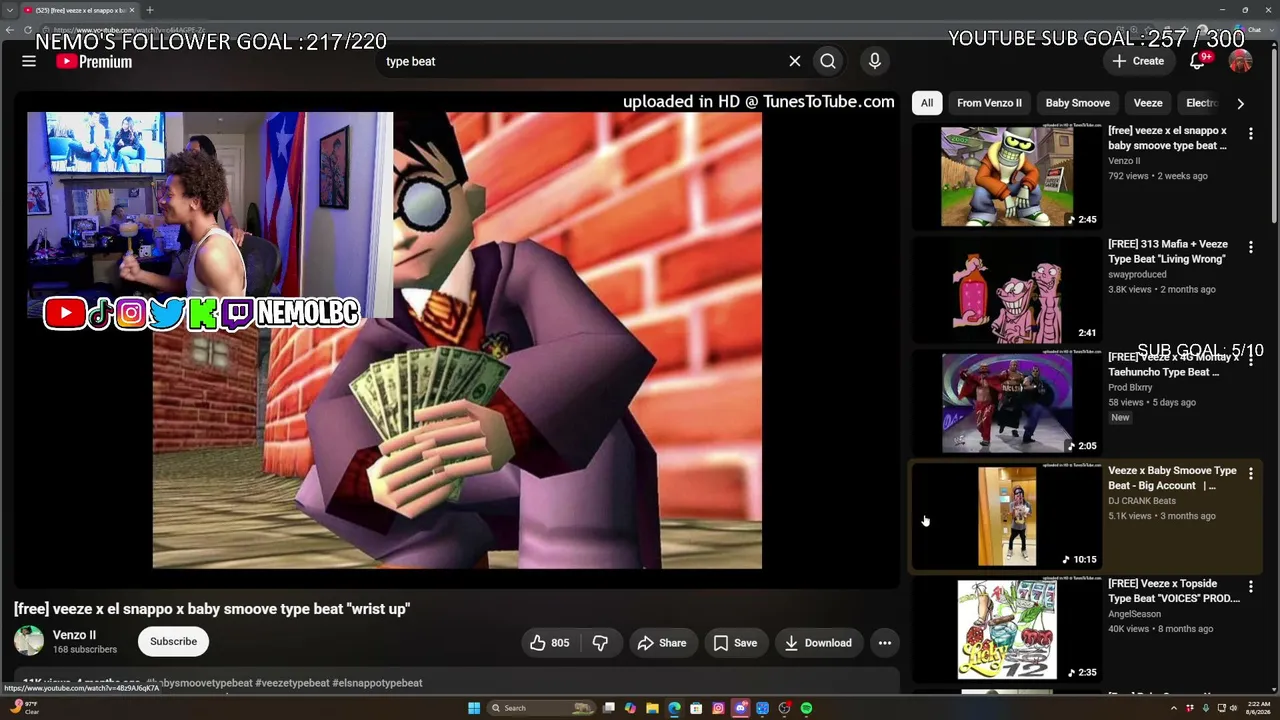Open the #elsnappotypebeat hashtag link
This screenshot has width=1280, height=720.
(377, 683)
